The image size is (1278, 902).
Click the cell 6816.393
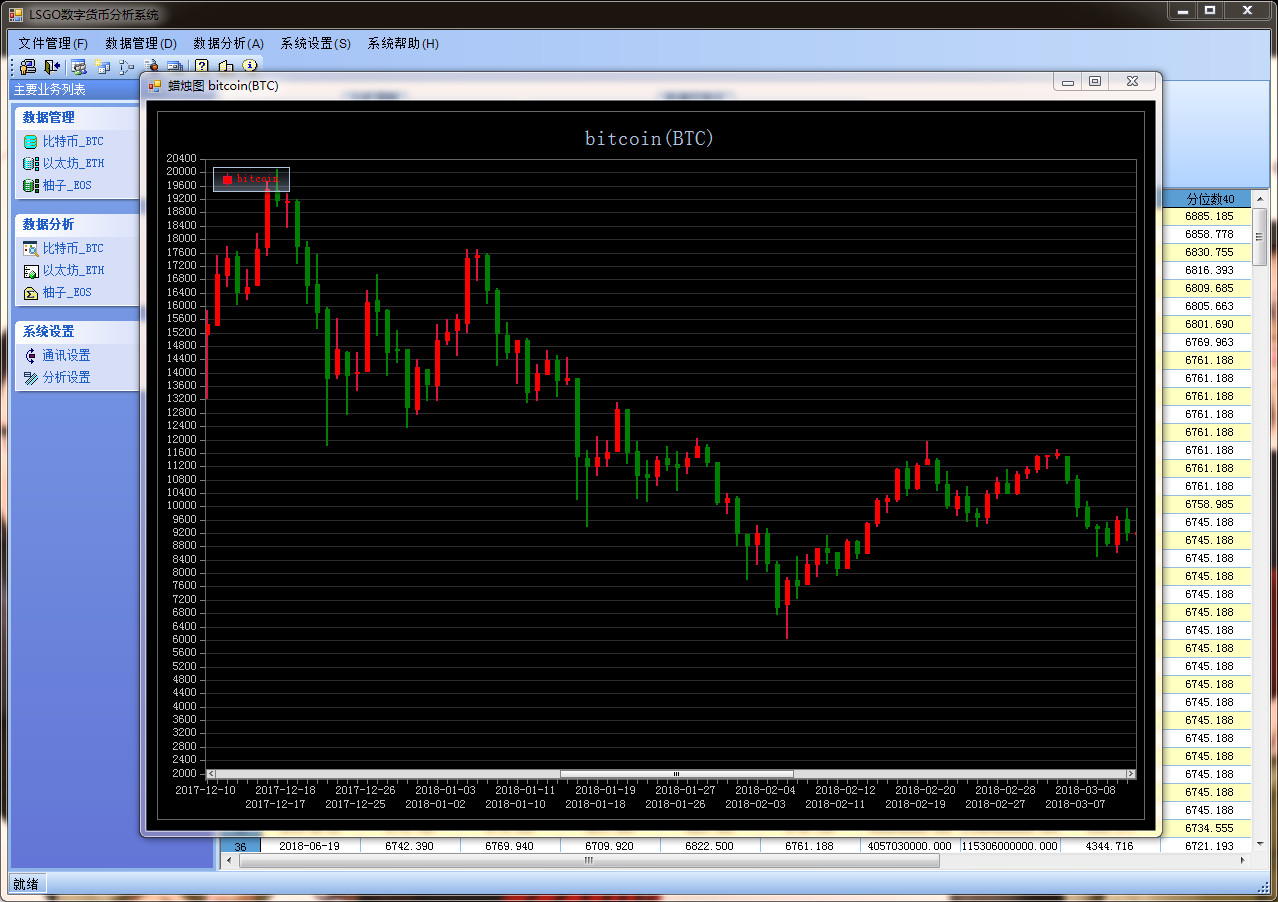(x=1206, y=270)
